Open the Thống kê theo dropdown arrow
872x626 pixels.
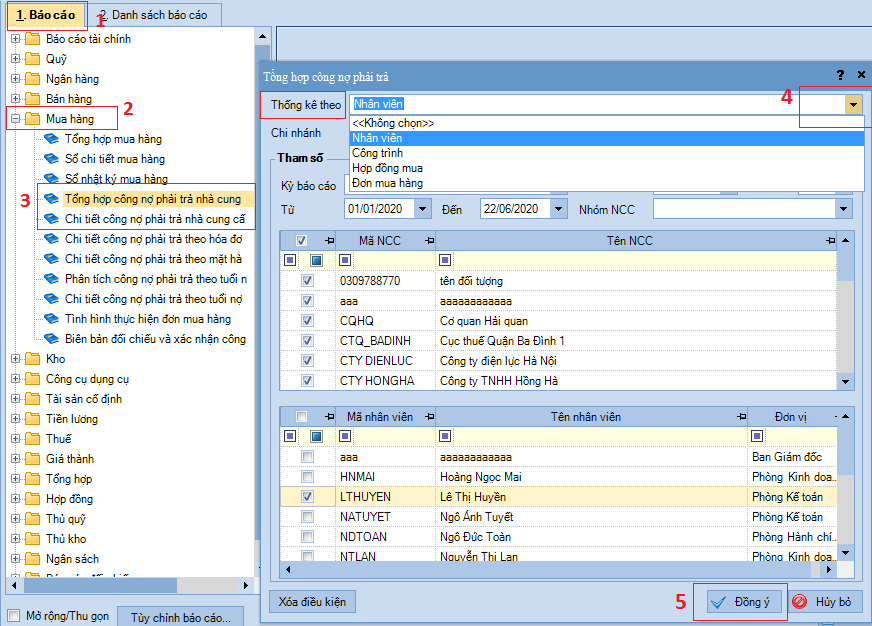(853, 105)
